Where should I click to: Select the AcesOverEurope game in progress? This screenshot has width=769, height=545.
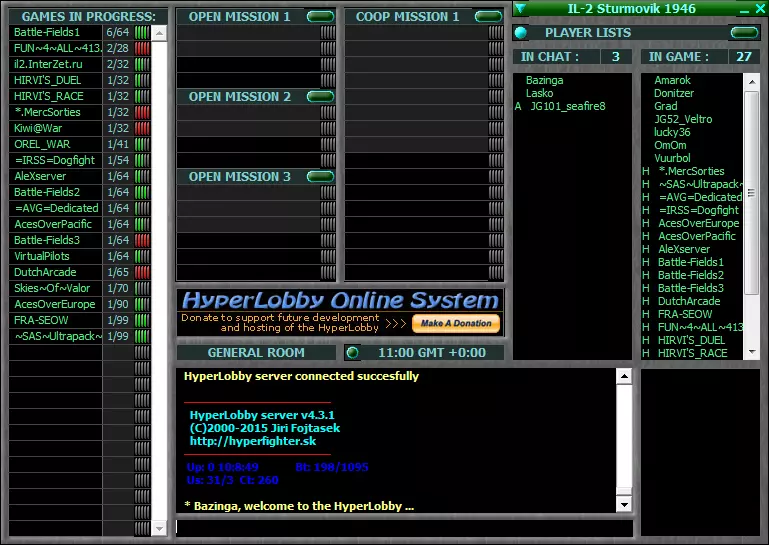pyautogui.click(x=79, y=304)
